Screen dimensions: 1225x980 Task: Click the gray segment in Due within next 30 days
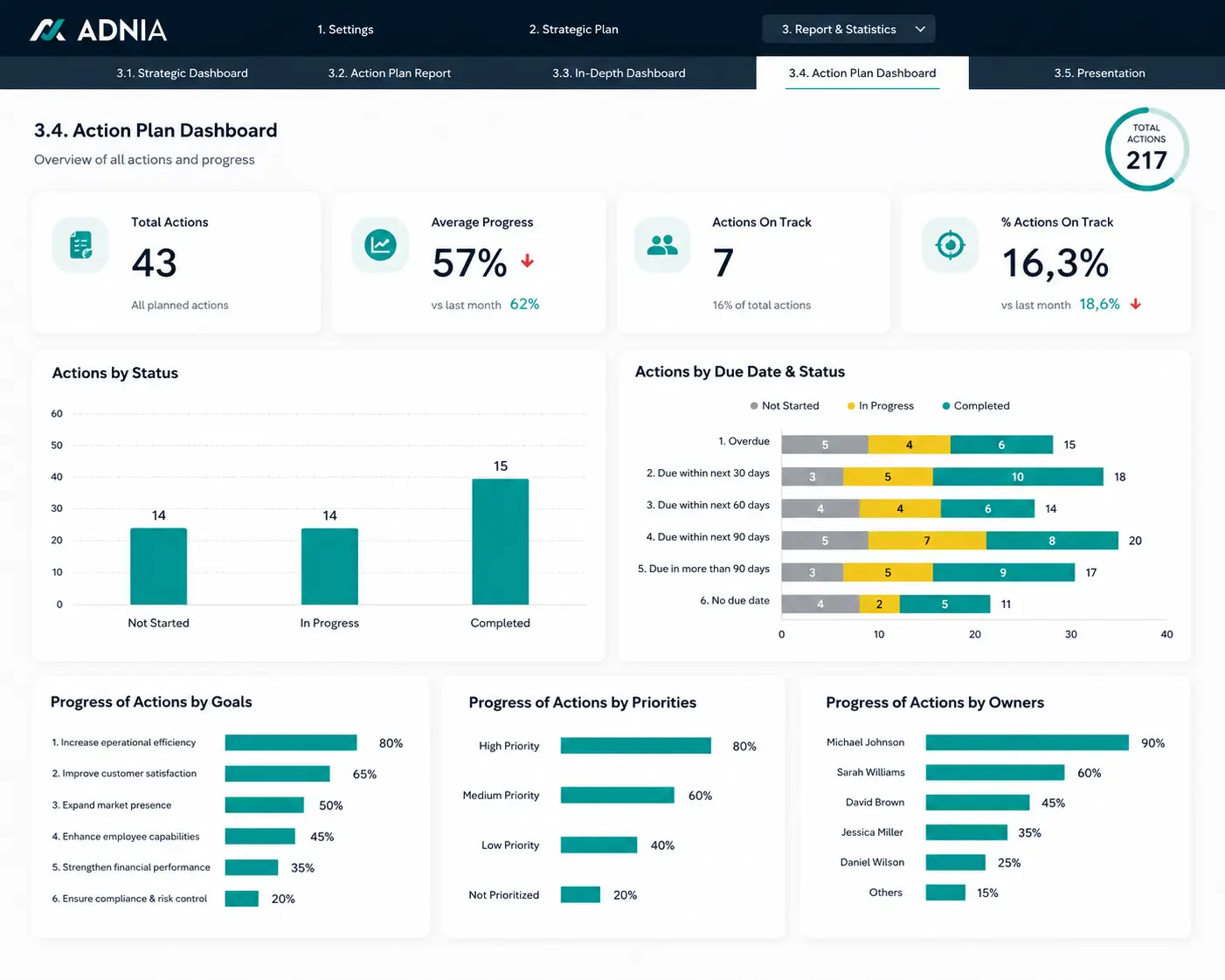point(813,477)
